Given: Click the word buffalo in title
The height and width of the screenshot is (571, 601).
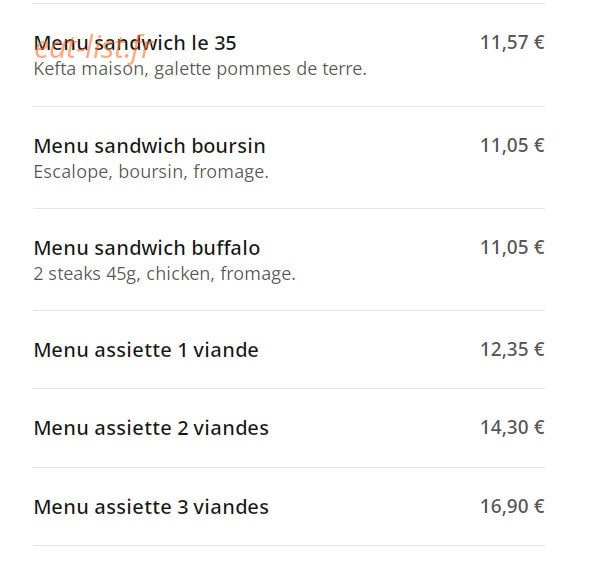Looking at the screenshot, I should pyautogui.click(x=226, y=248).
